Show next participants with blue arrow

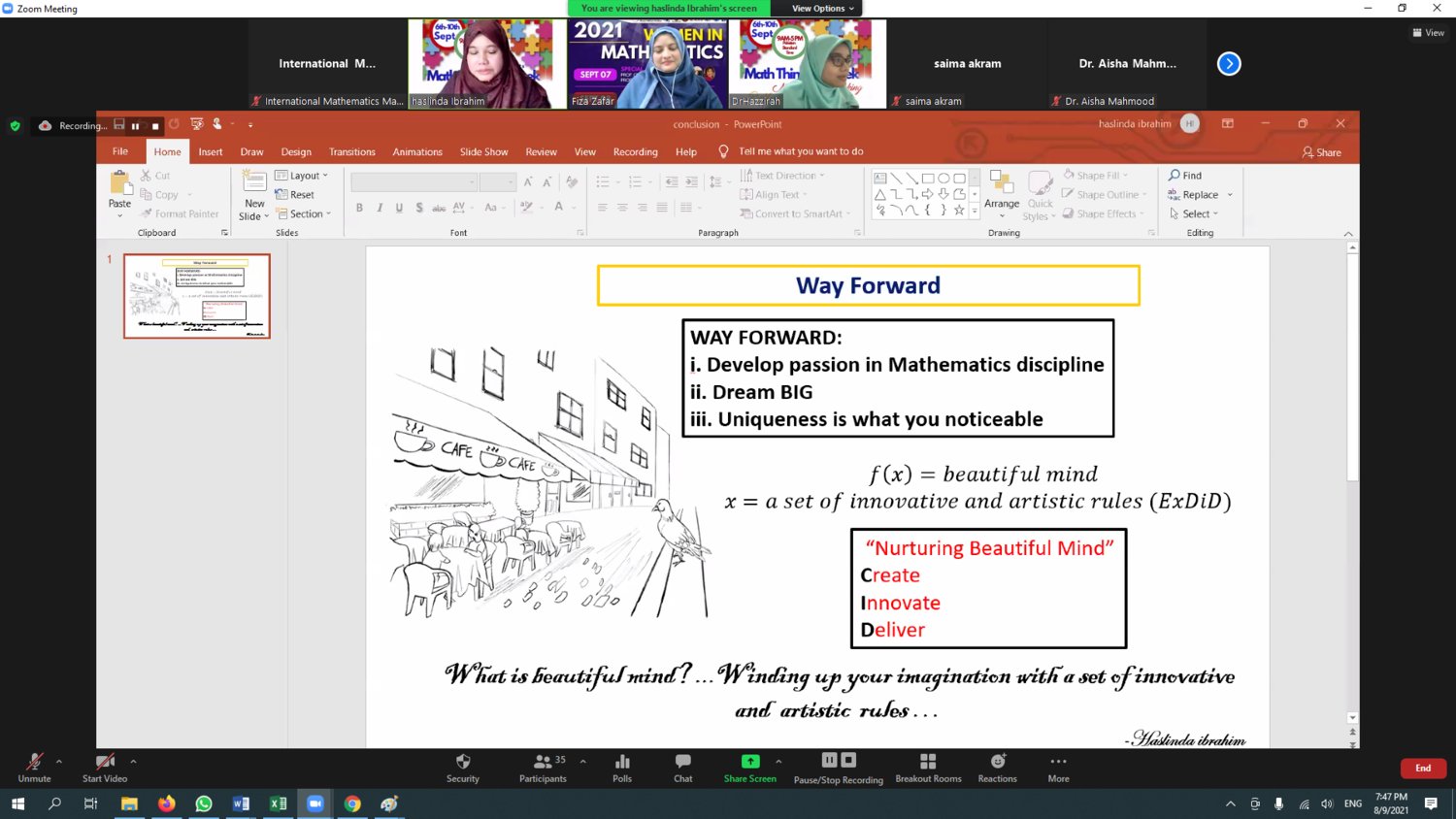(1229, 64)
